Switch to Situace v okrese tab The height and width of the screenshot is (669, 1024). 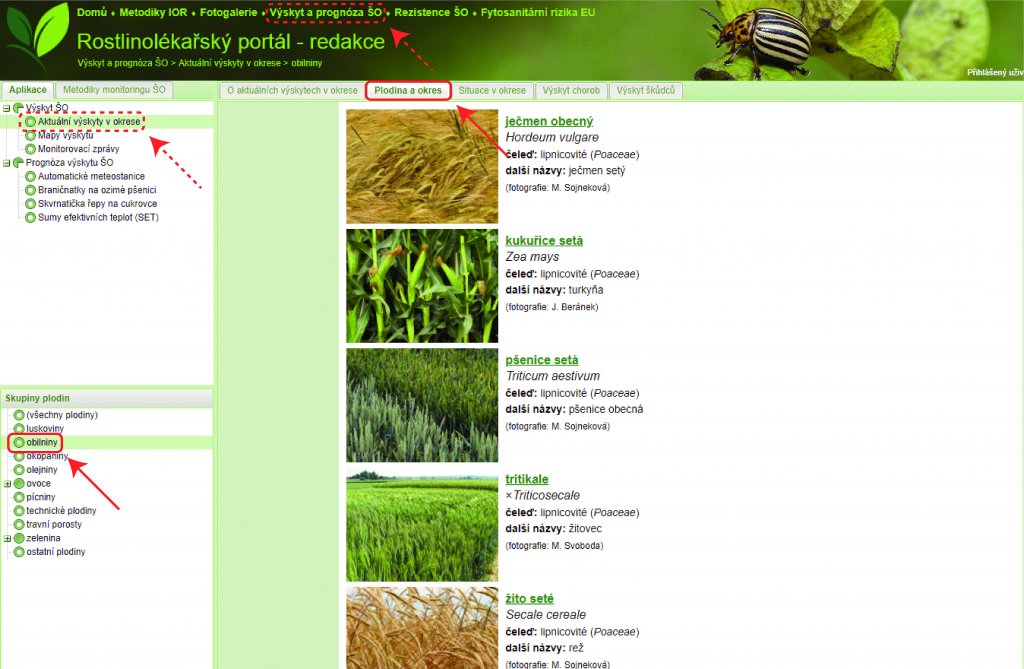tap(492, 91)
